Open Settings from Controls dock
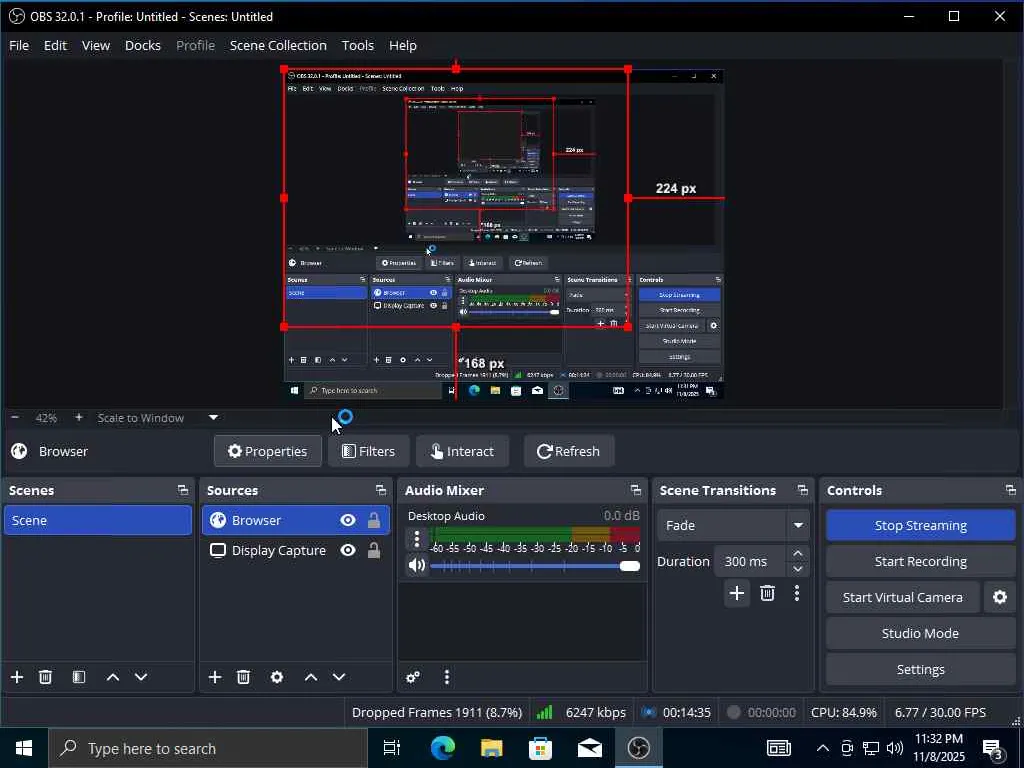 921,669
